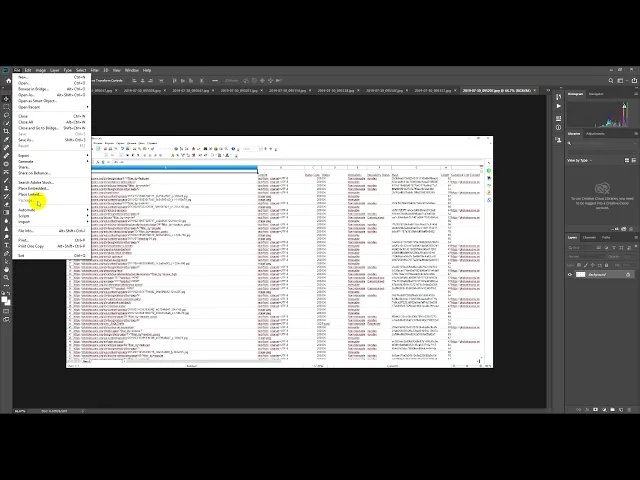Switch libraries to list view icon
Image resolution: width=640 pixels, height=480 pixels.
point(633,160)
